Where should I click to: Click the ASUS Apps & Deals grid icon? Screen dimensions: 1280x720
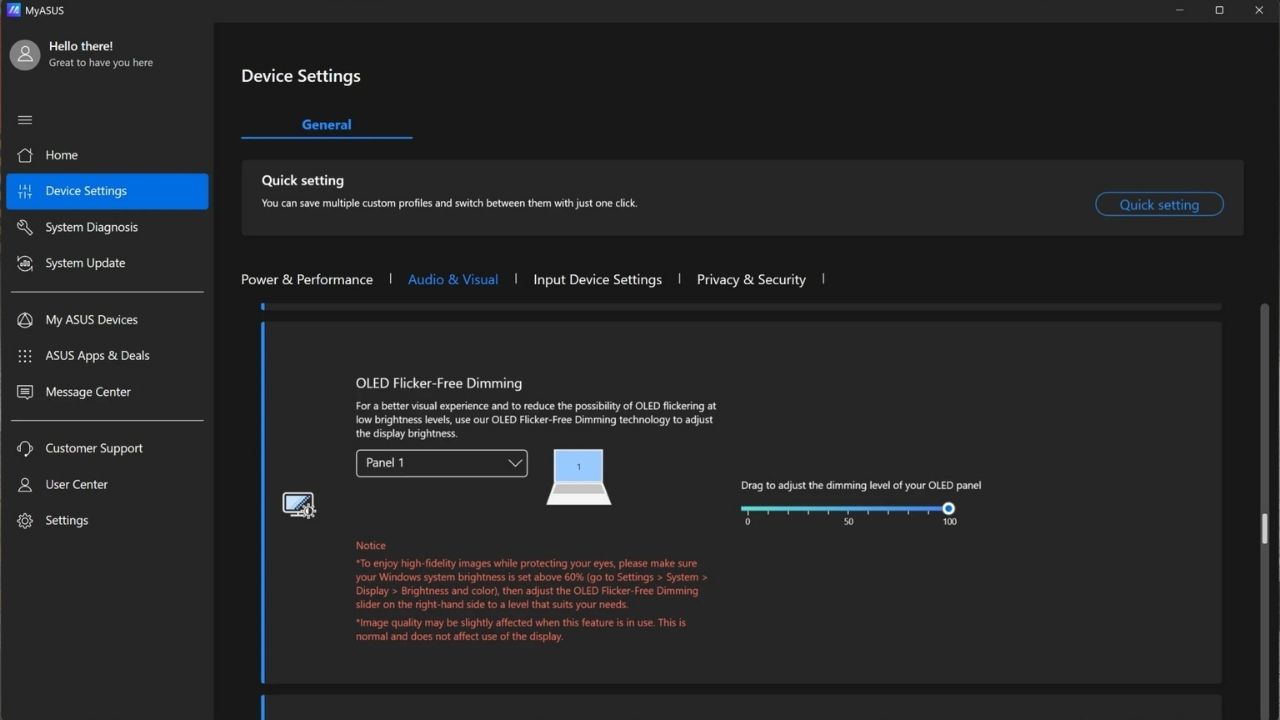coord(25,356)
